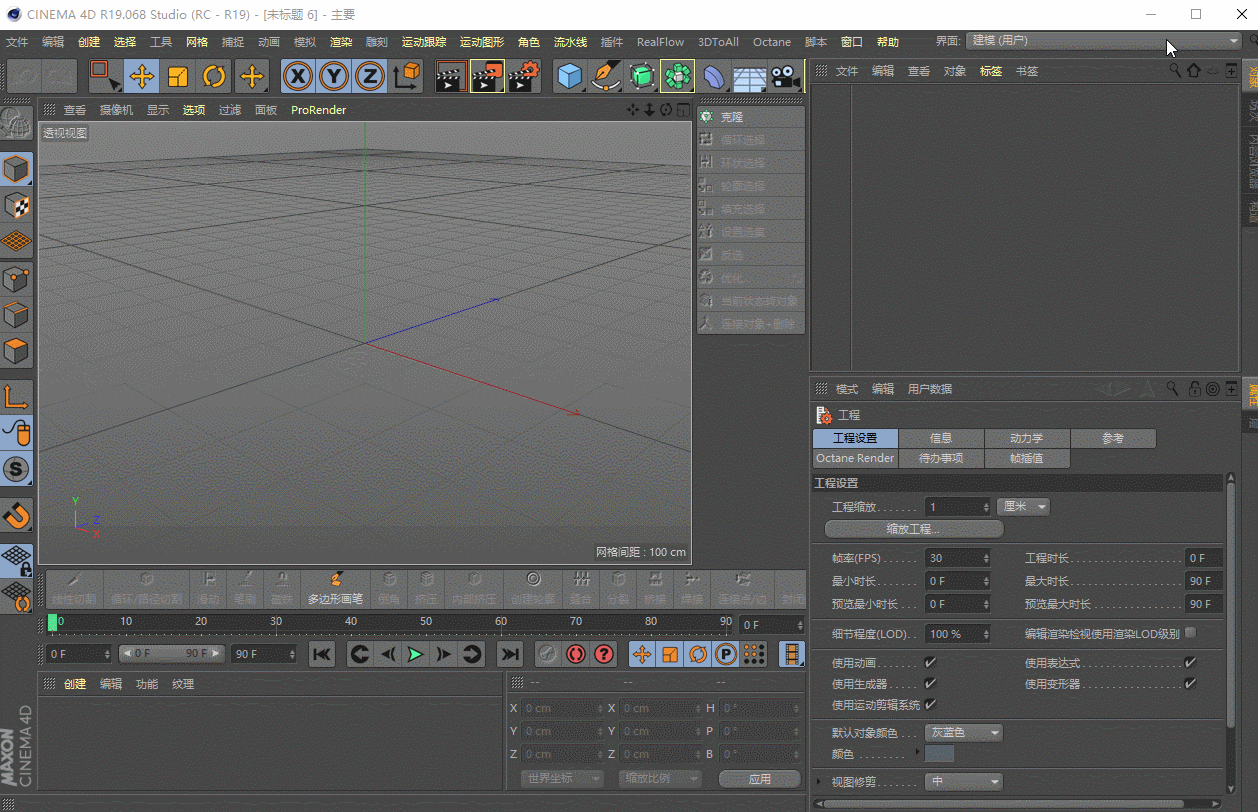Open 创建 menu in material manager
The image size is (1258, 812).
coord(75,684)
